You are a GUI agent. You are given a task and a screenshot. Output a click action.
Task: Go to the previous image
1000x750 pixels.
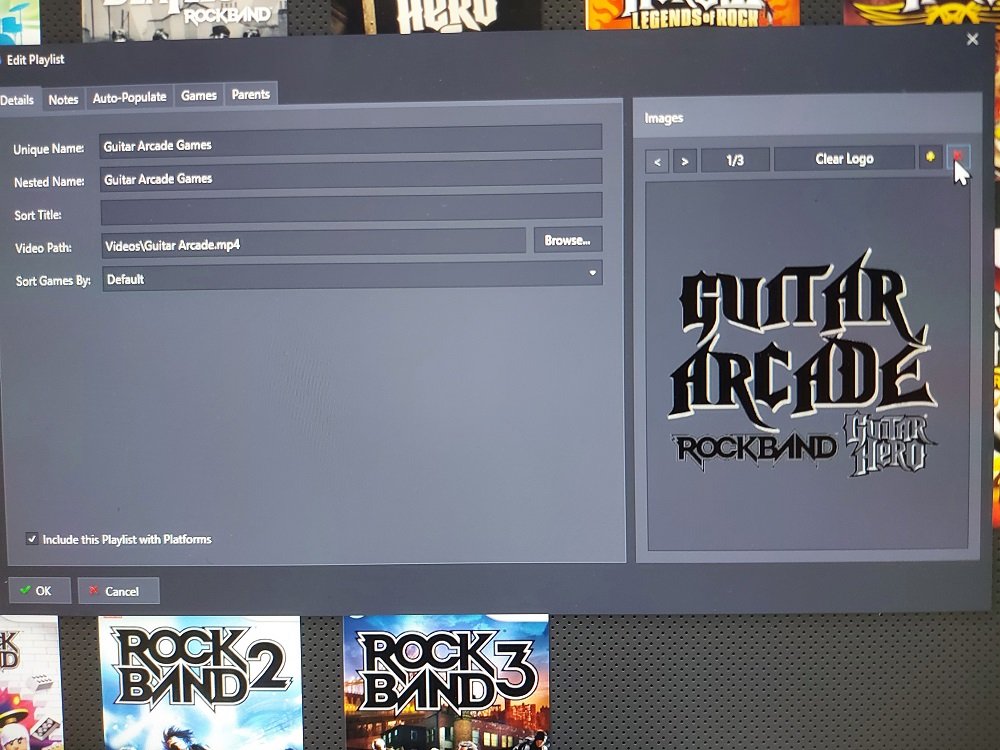pos(657,161)
